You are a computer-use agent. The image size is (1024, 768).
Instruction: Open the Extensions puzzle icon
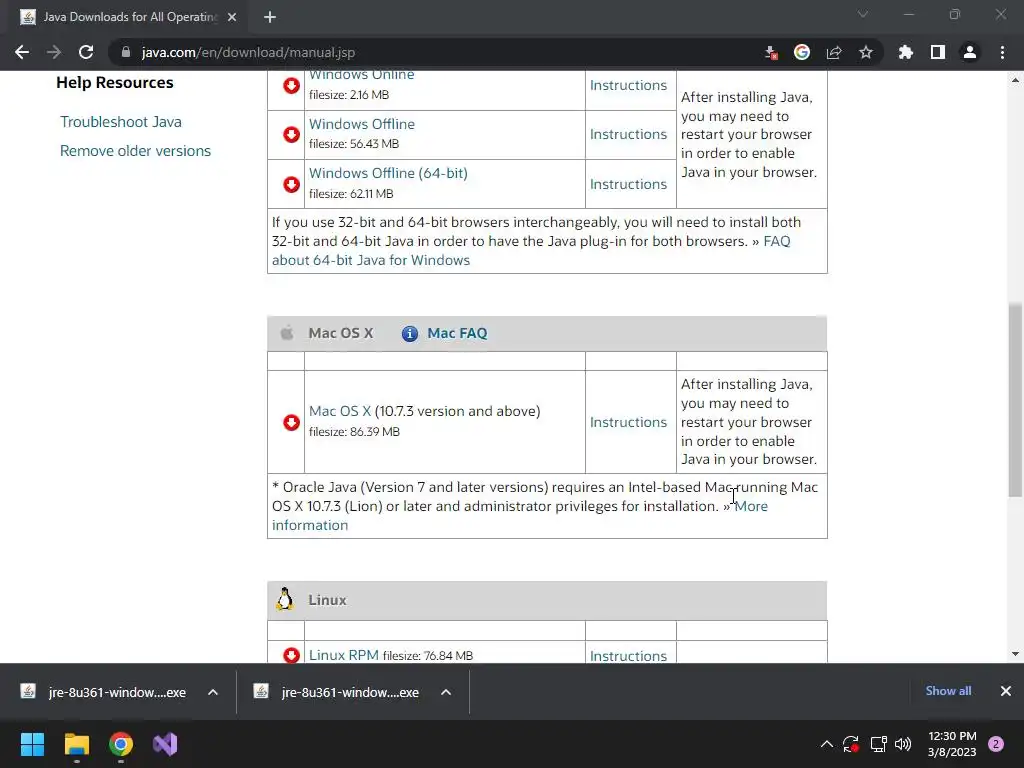(906, 52)
